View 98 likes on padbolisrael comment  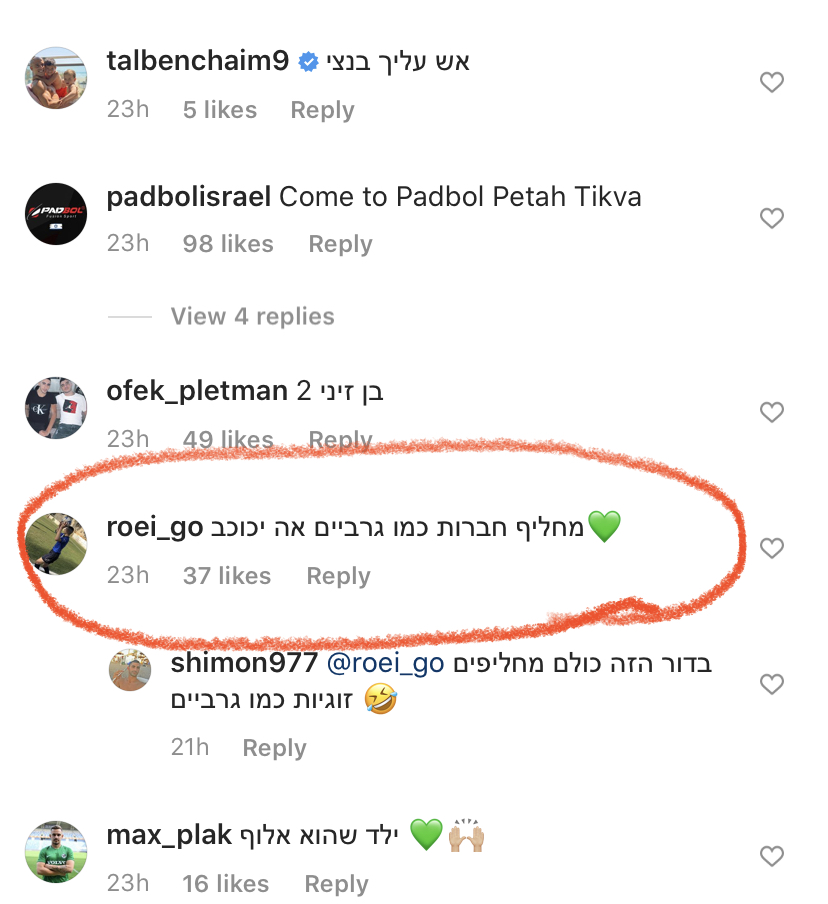228,244
